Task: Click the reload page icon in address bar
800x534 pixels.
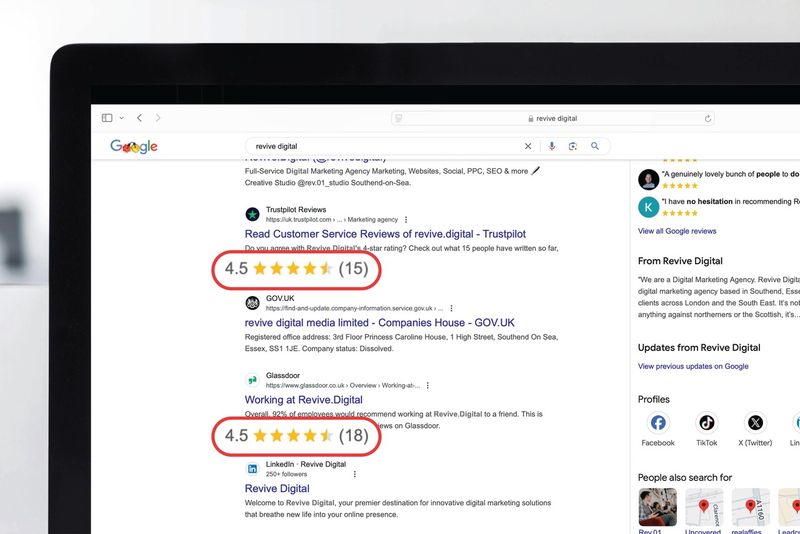Action: [708, 118]
